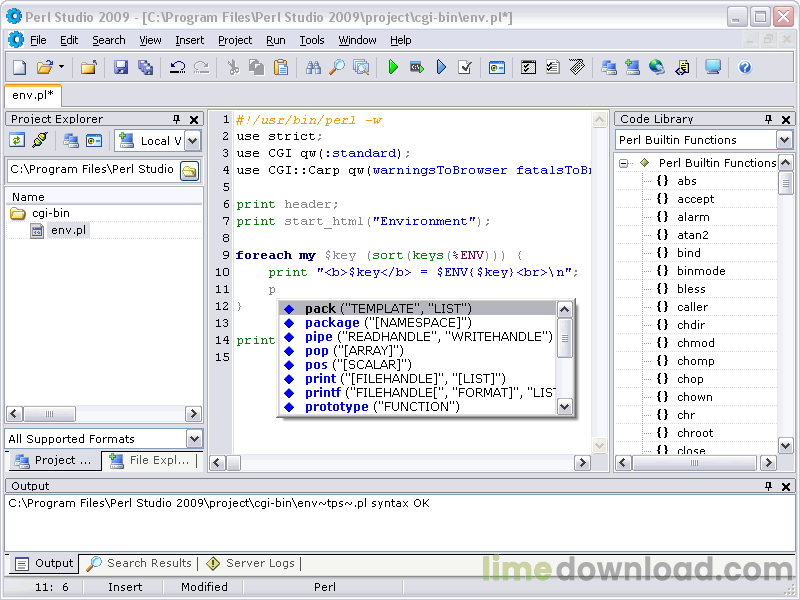Click the Save file floppy disk icon
The width and height of the screenshot is (800, 600).
[121, 67]
